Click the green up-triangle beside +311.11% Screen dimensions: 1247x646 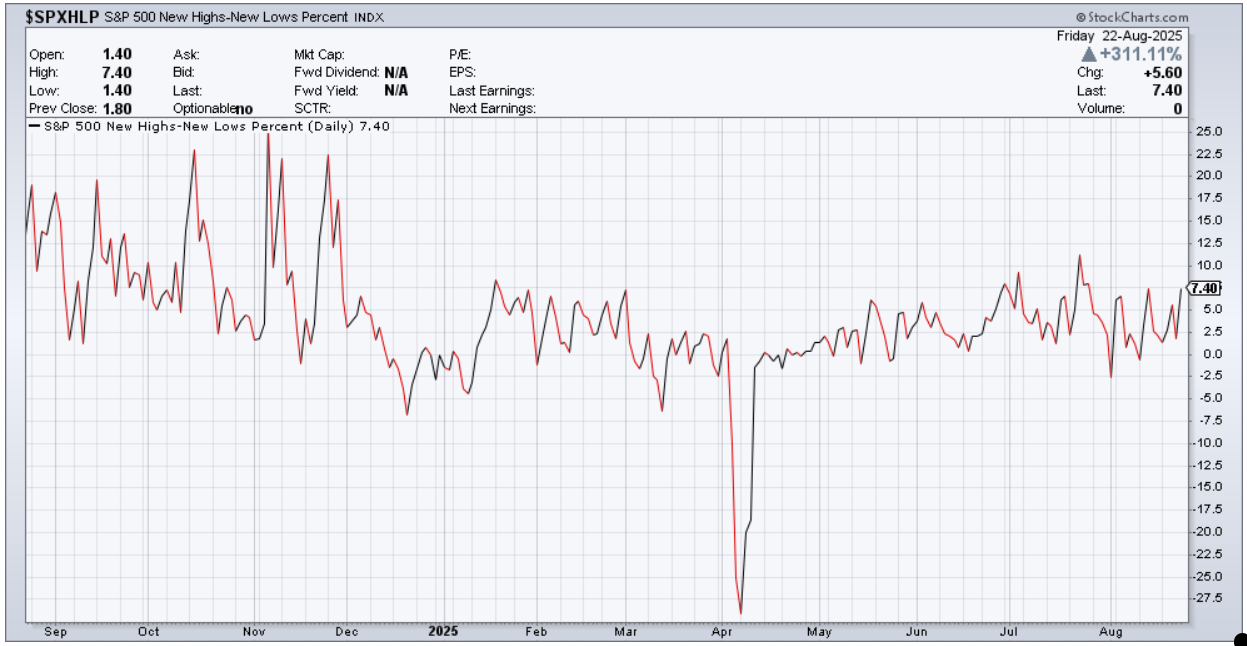[1089, 53]
